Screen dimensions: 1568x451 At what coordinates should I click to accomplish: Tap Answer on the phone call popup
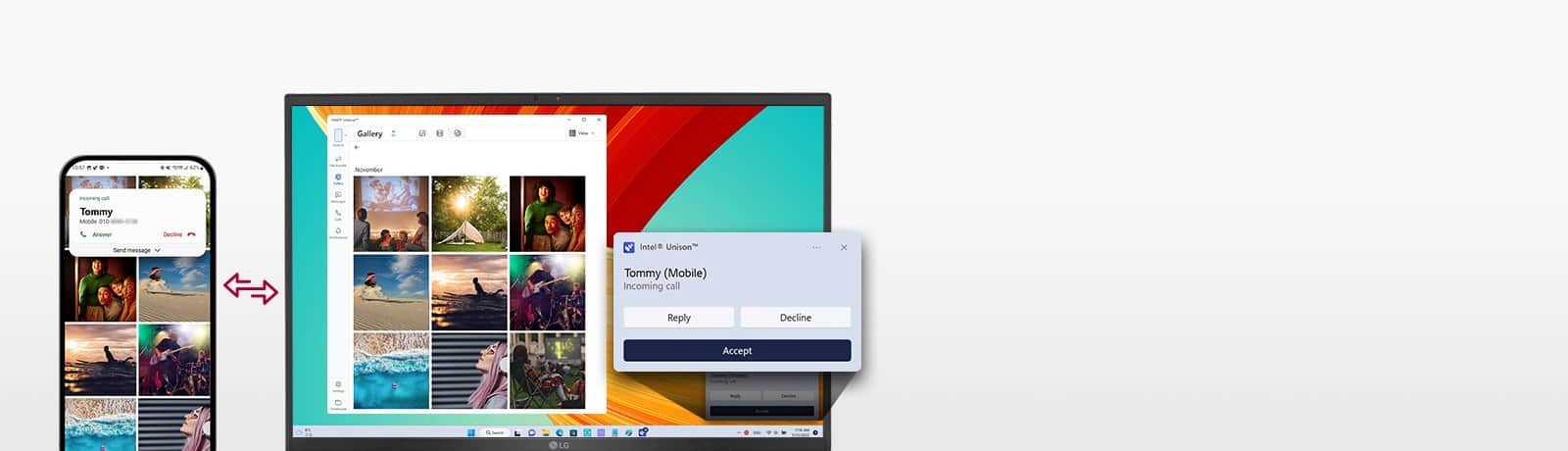pyautogui.click(x=96, y=234)
